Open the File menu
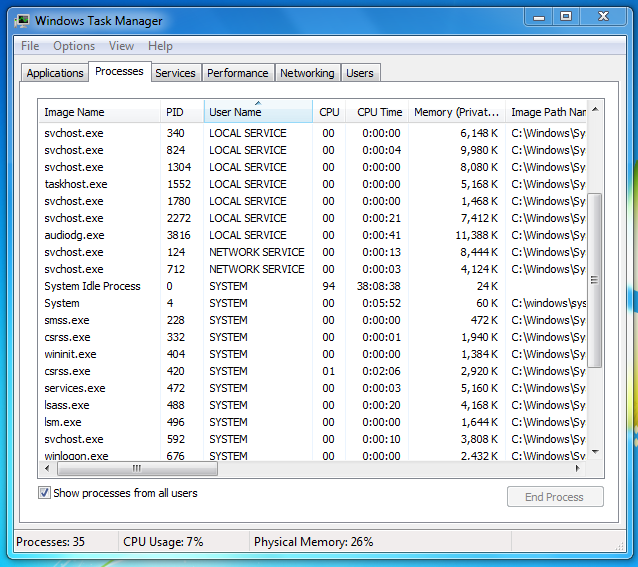638x567 pixels. pyautogui.click(x=30, y=46)
